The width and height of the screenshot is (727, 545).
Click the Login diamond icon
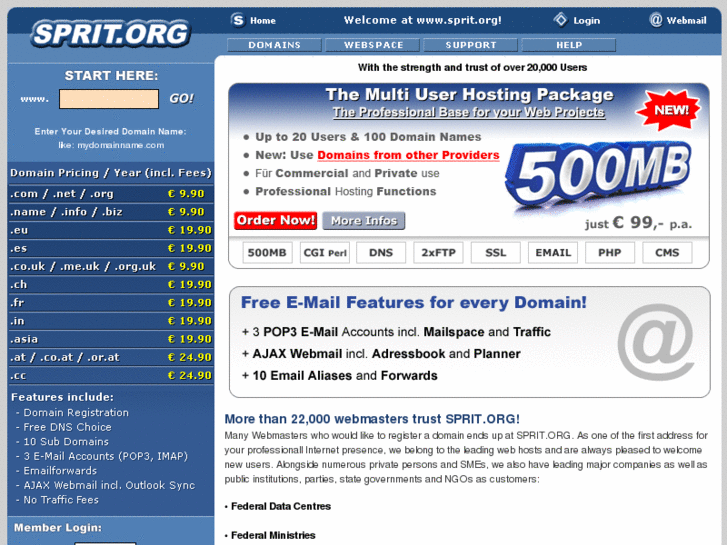pos(561,20)
